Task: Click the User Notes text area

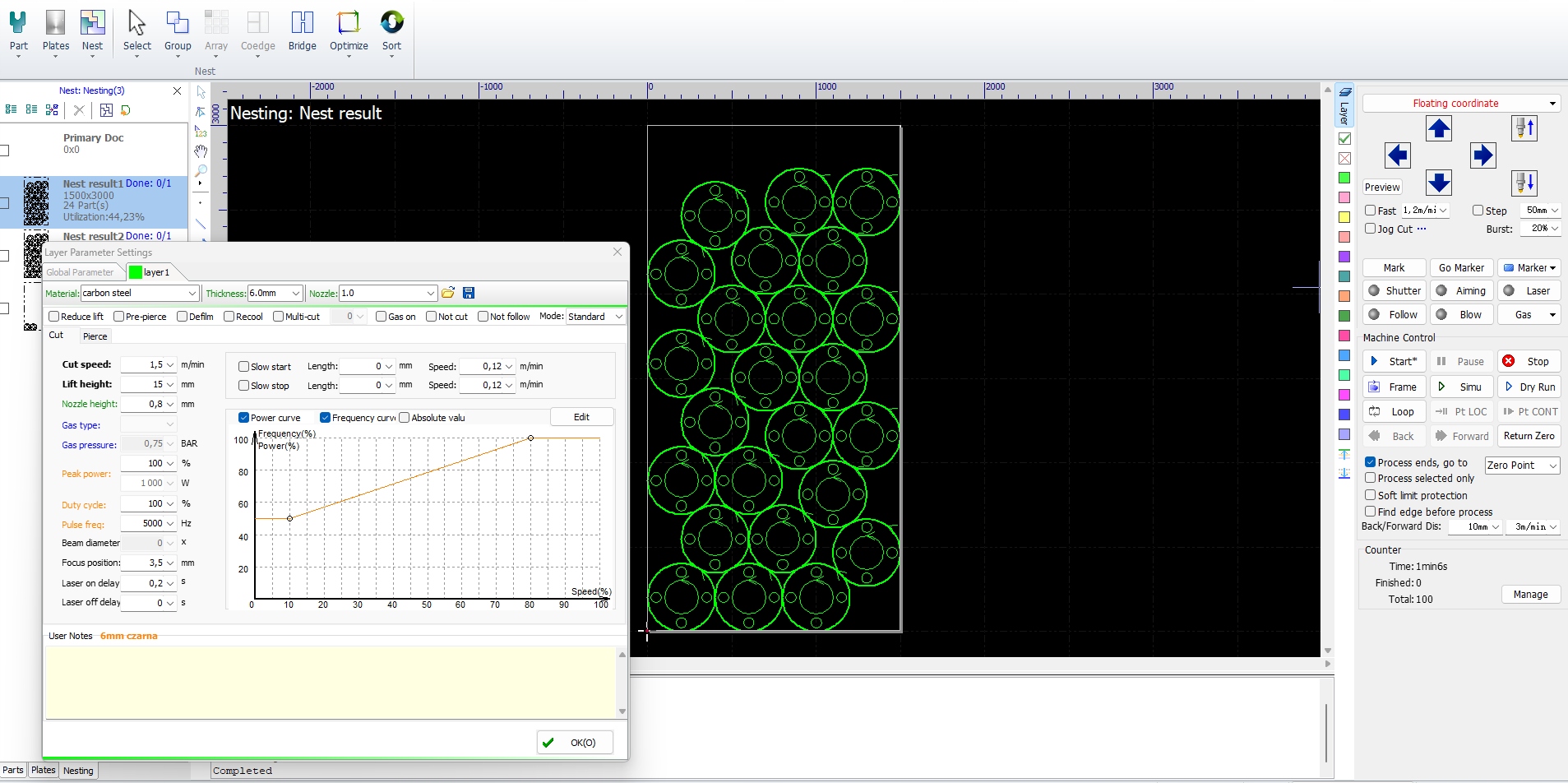Action: pyautogui.click(x=331, y=682)
